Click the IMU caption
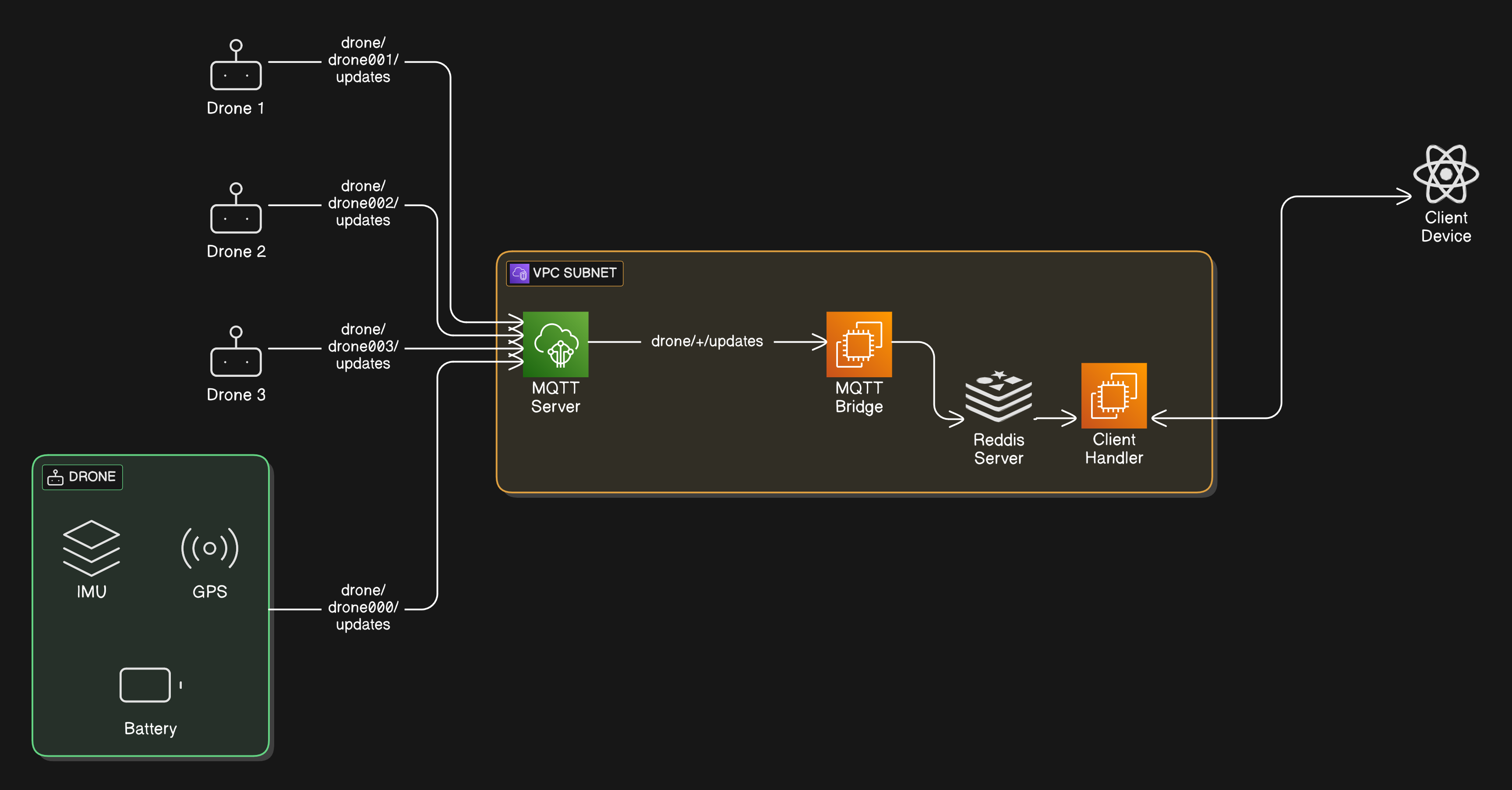Screen dimensions: 1512x790 pyautogui.click(x=92, y=592)
